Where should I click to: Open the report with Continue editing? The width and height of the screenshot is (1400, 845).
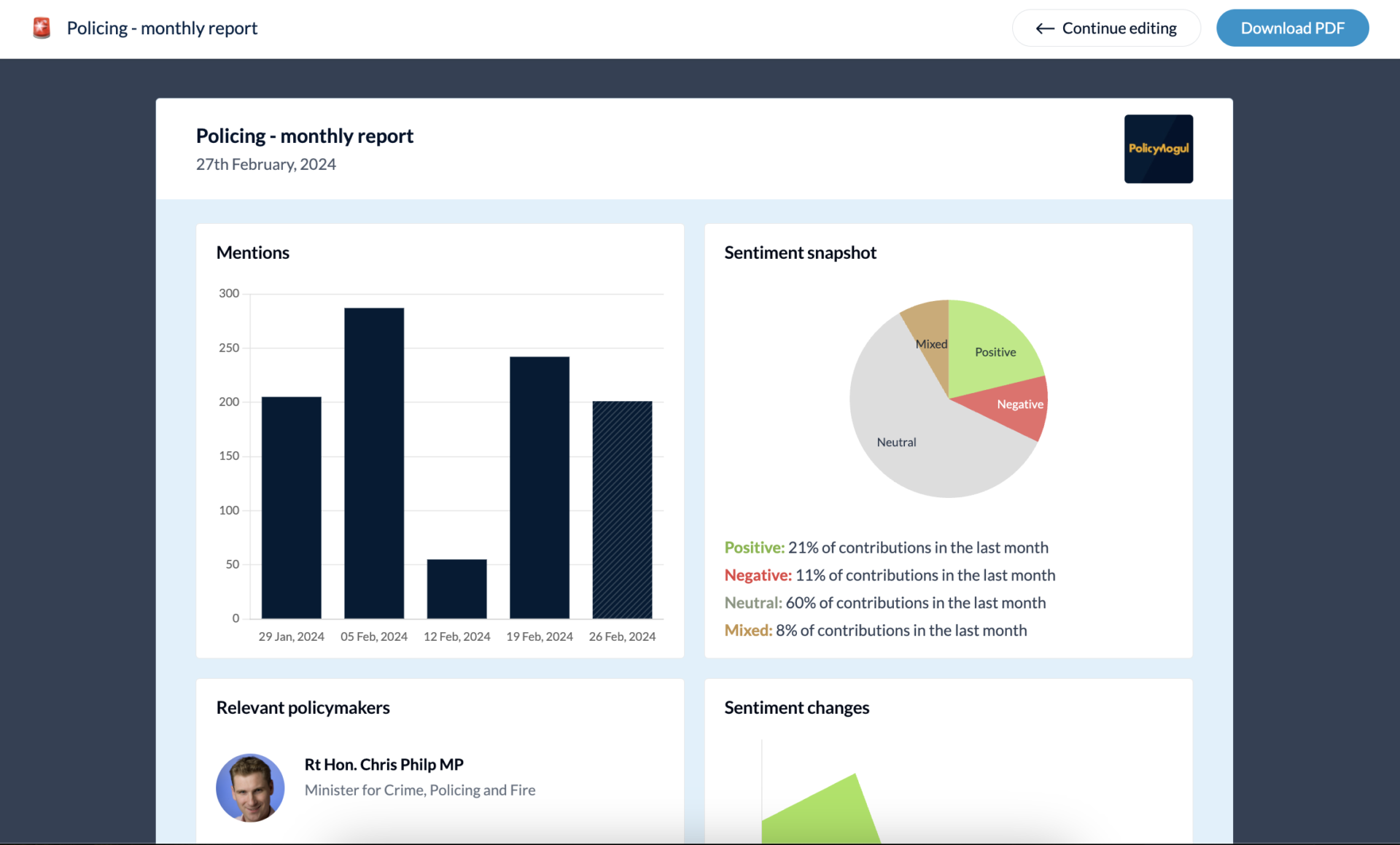[x=1105, y=28]
